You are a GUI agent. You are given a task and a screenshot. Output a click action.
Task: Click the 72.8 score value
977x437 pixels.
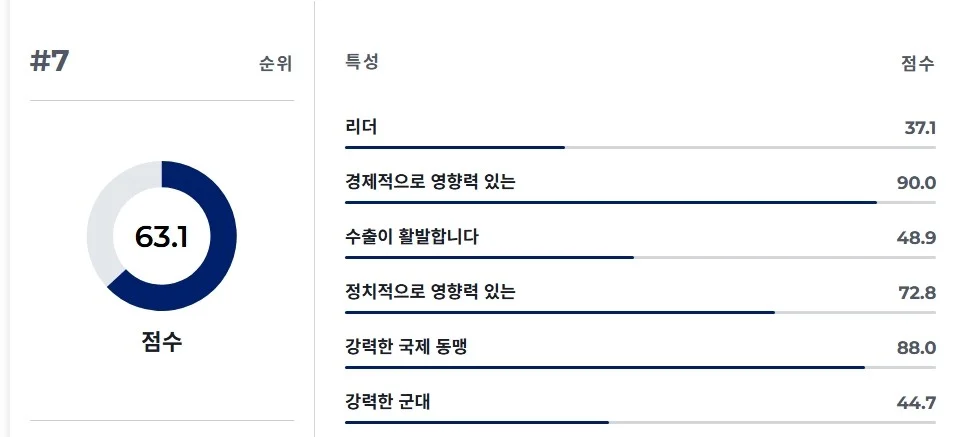(x=916, y=293)
